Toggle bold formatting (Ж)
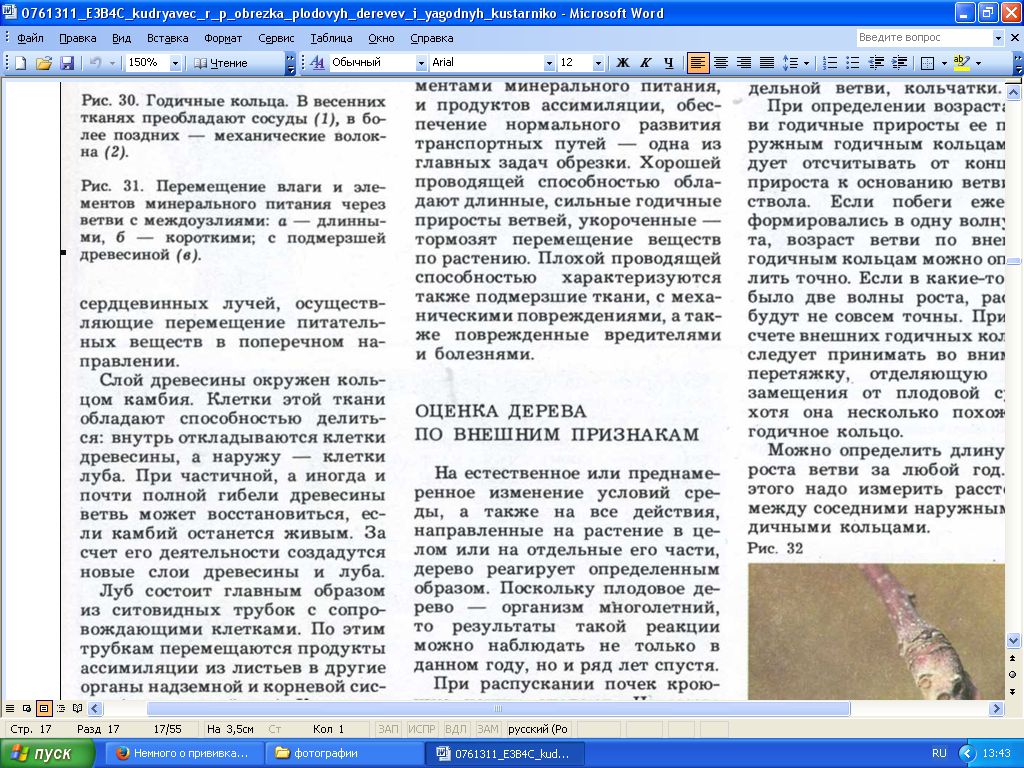The width and height of the screenshot is (1024, 768). pos(623,62)
